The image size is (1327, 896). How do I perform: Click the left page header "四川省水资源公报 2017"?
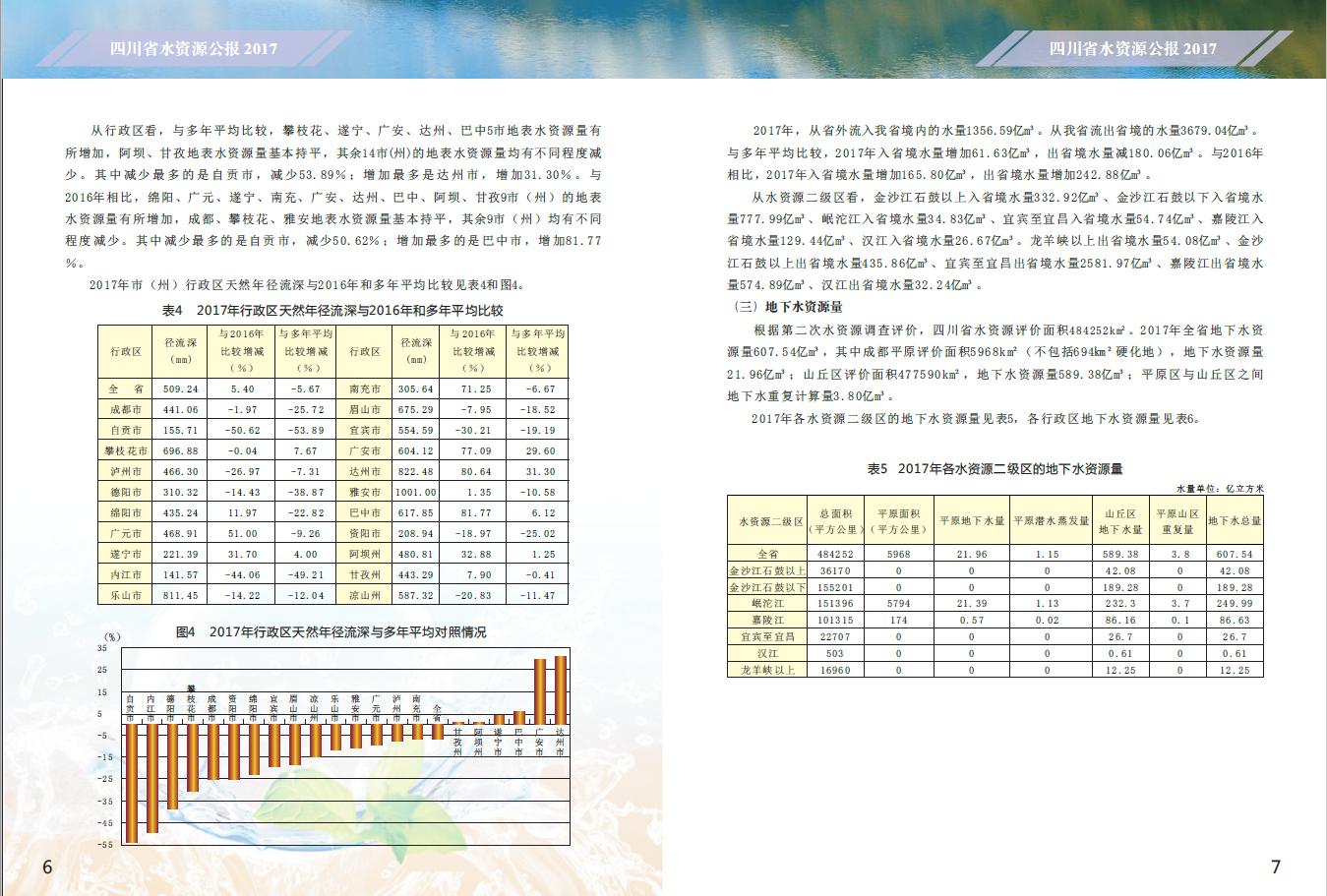pos(194,48)
